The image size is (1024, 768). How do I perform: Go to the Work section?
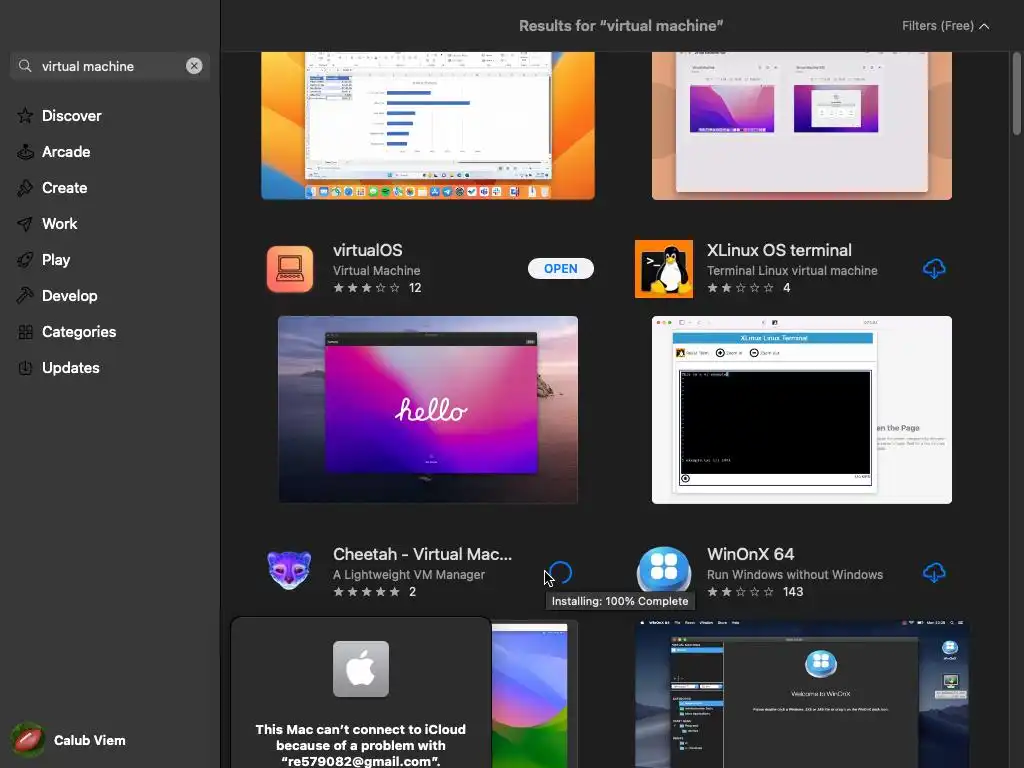click(x=59, y=223)
